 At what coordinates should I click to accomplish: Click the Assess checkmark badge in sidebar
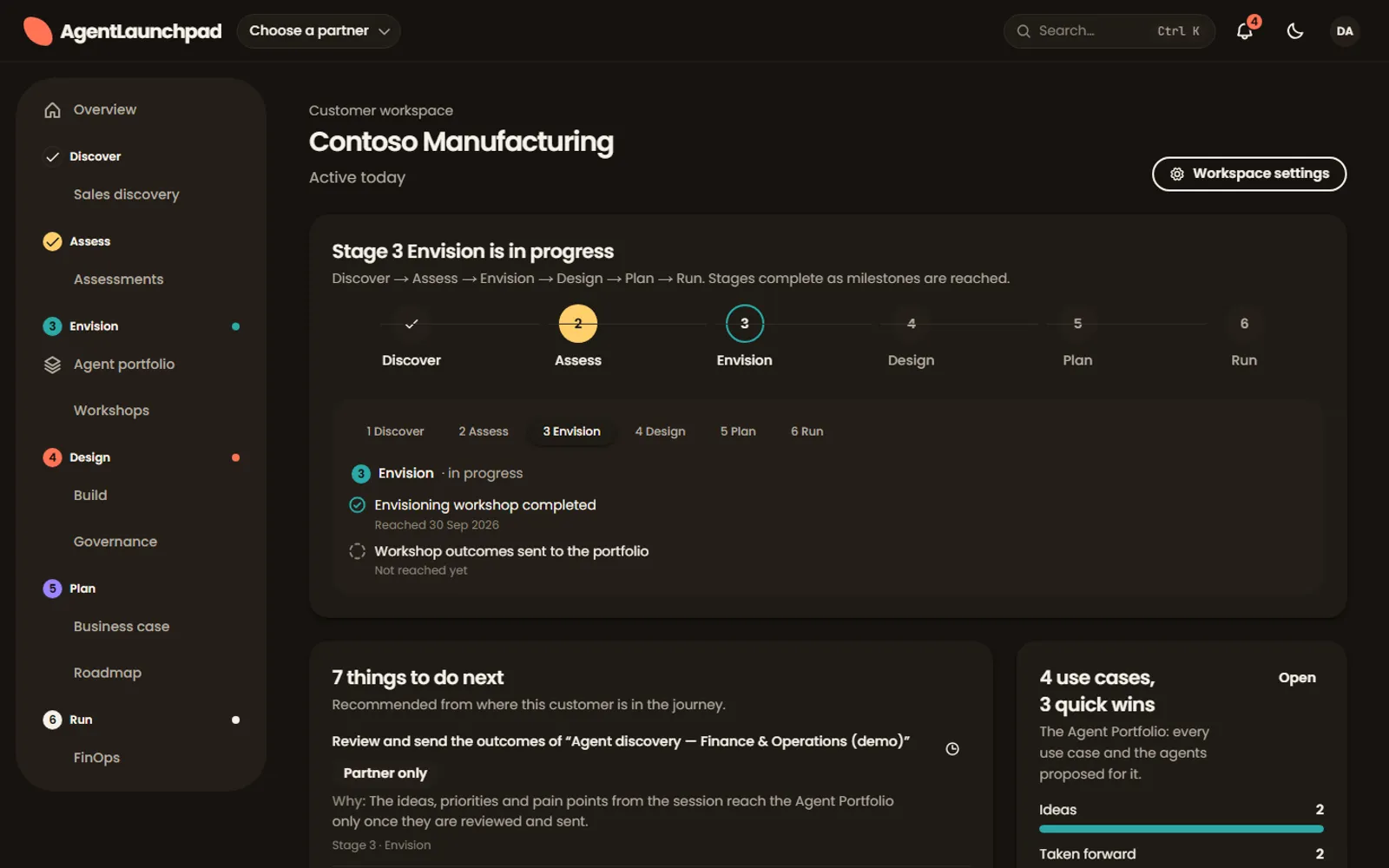click(x=52, y=241)
